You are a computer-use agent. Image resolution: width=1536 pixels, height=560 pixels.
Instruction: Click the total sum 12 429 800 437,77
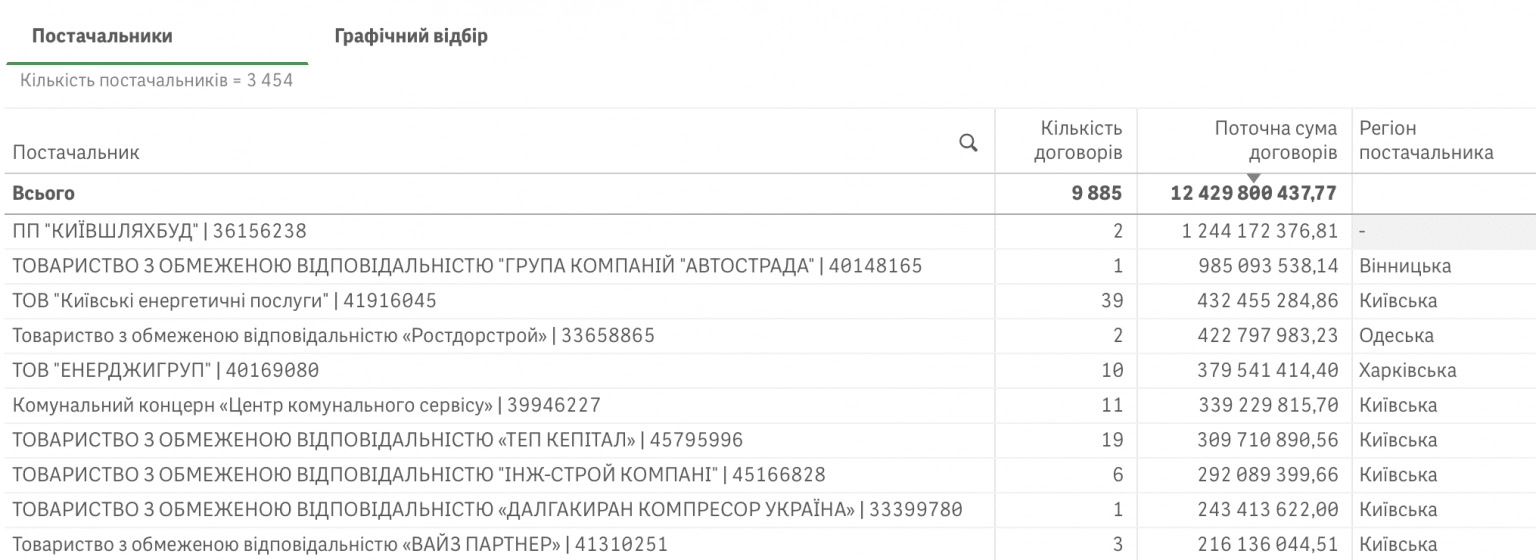[x=1254, y=193]
